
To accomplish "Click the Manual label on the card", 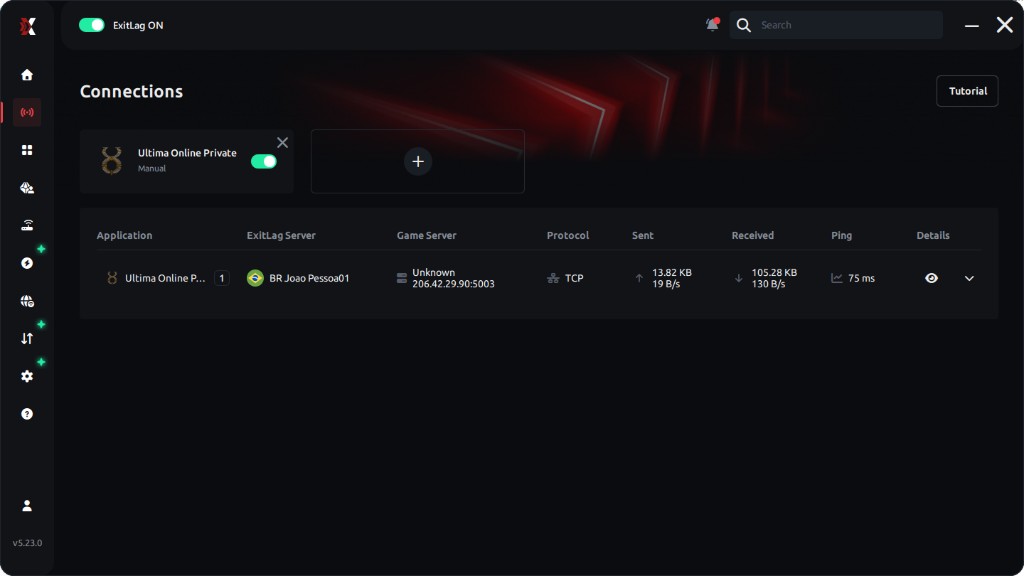I will [152, 168].
